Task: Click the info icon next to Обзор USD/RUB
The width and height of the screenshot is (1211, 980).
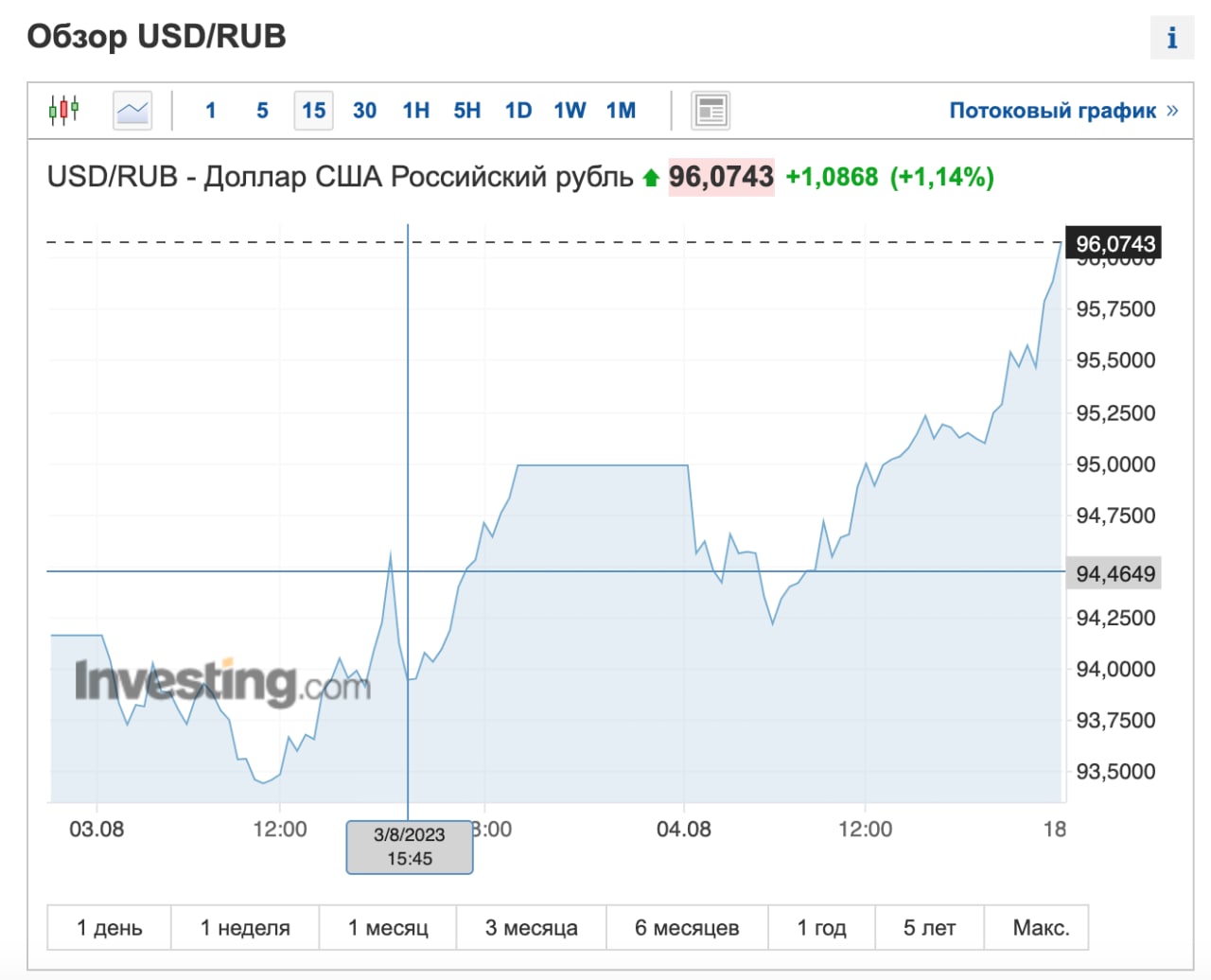Action: (1171, 38)
